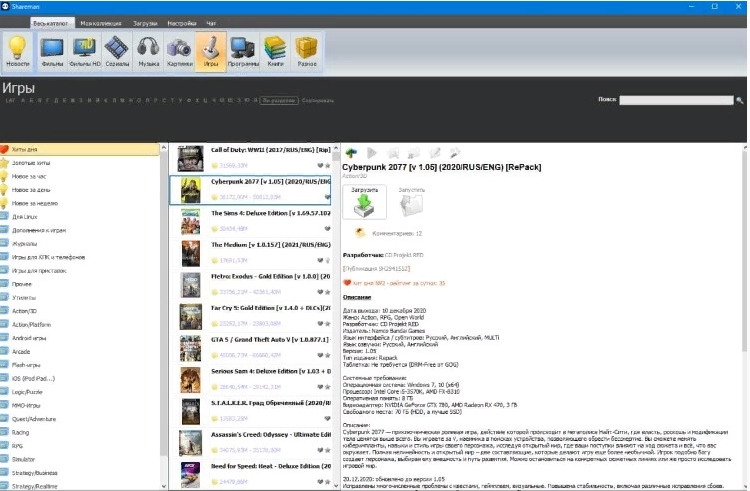Click the heart icon on The Sims 4 row
750x491 pixels.
[x=328, y=229]
